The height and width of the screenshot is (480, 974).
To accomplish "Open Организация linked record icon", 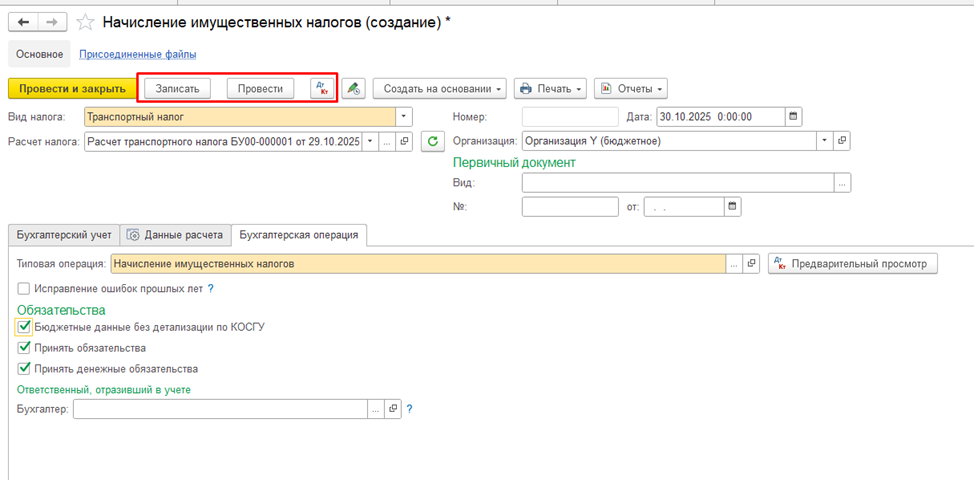I will (842, 141).
